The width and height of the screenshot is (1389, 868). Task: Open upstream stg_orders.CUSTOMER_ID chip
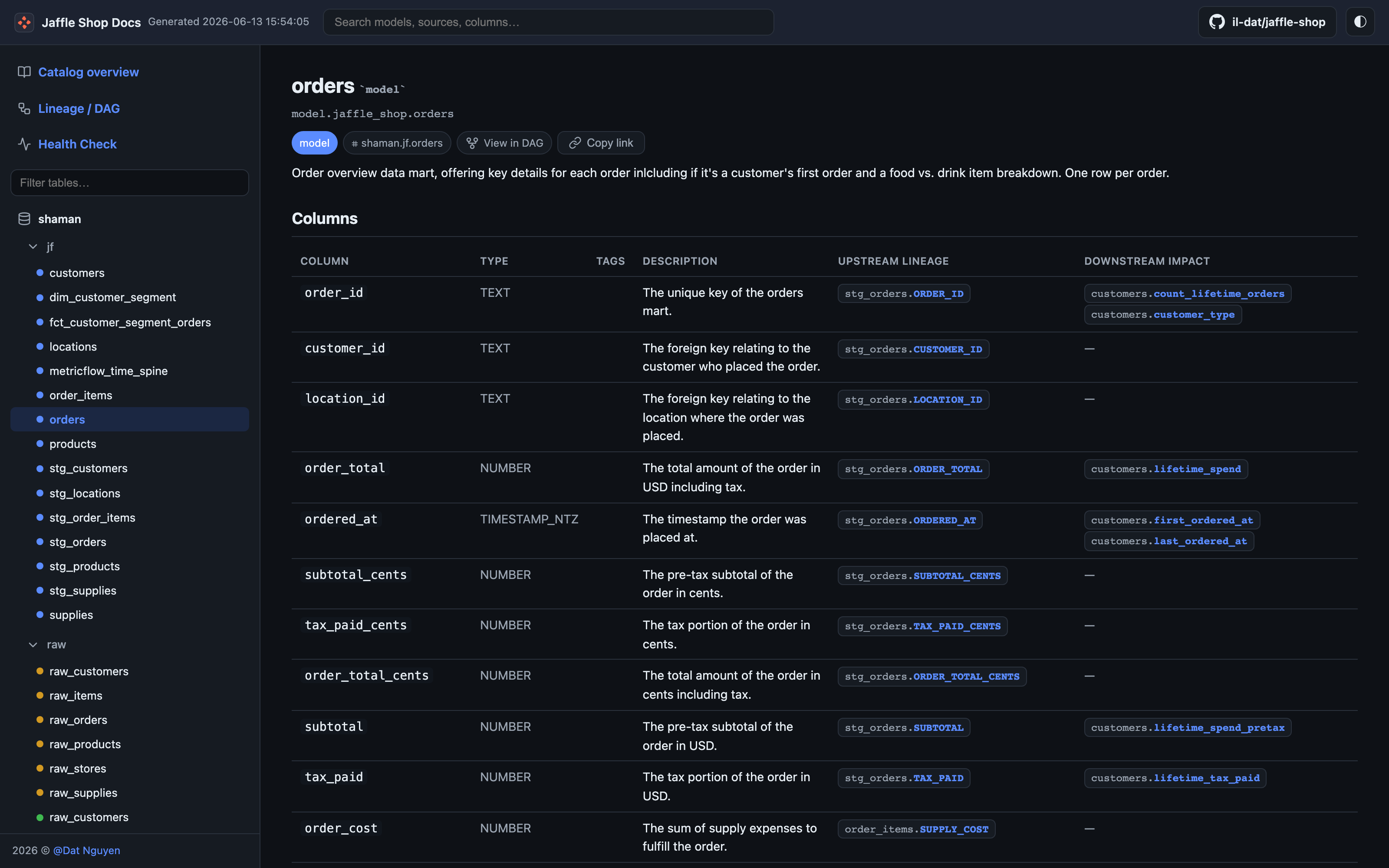[x=913, y=349]
